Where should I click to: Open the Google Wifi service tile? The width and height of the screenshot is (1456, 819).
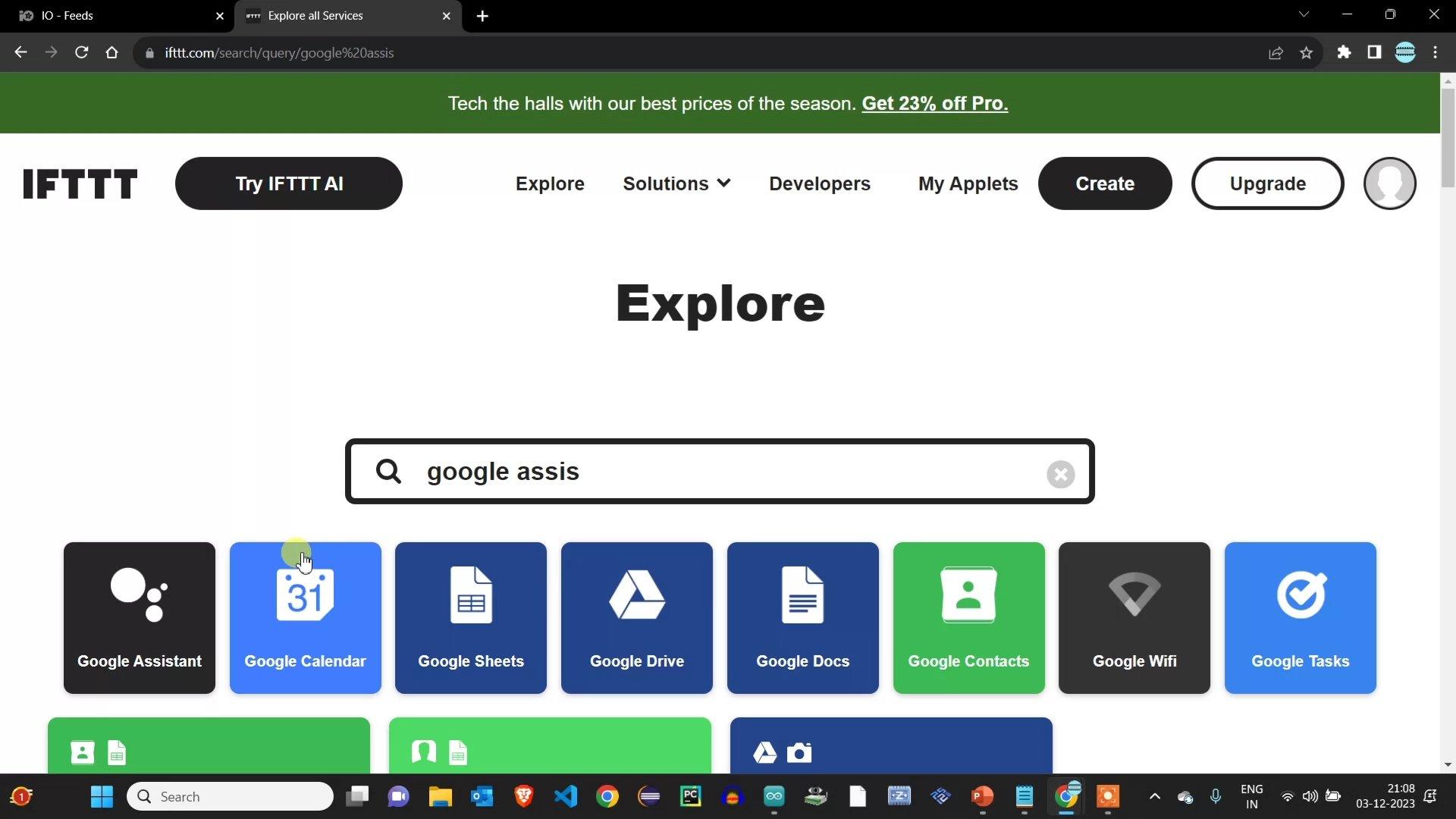click(1134, 617)
